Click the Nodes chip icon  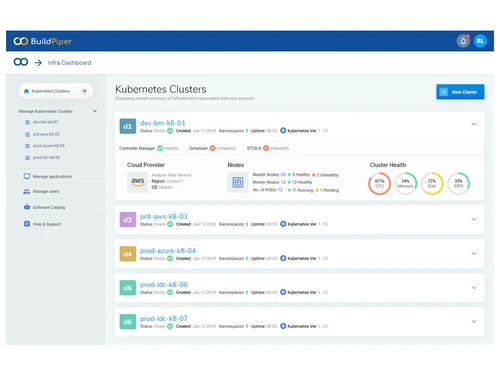[238, 182]
